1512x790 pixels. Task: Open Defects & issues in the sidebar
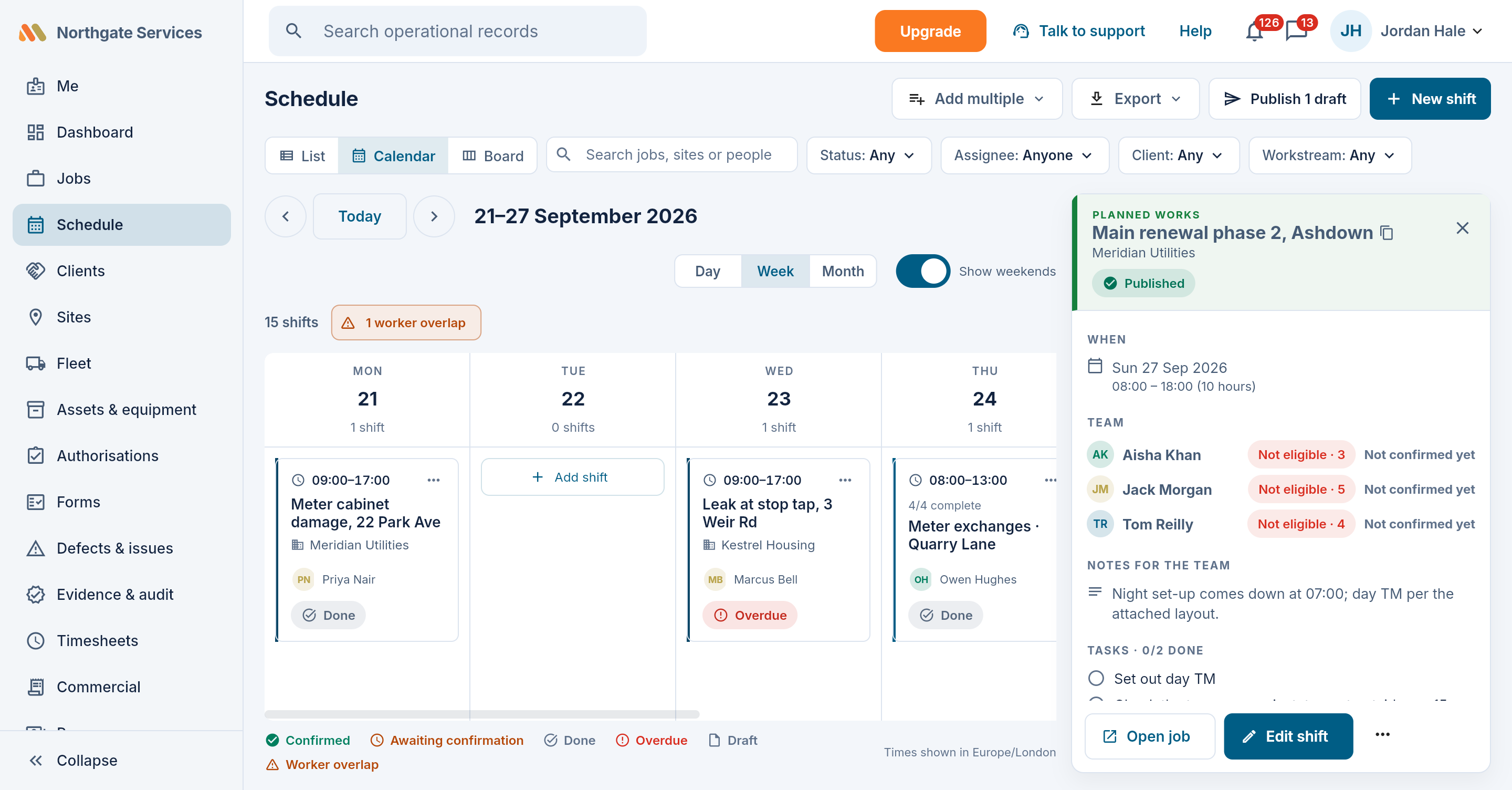coord(121,548)
